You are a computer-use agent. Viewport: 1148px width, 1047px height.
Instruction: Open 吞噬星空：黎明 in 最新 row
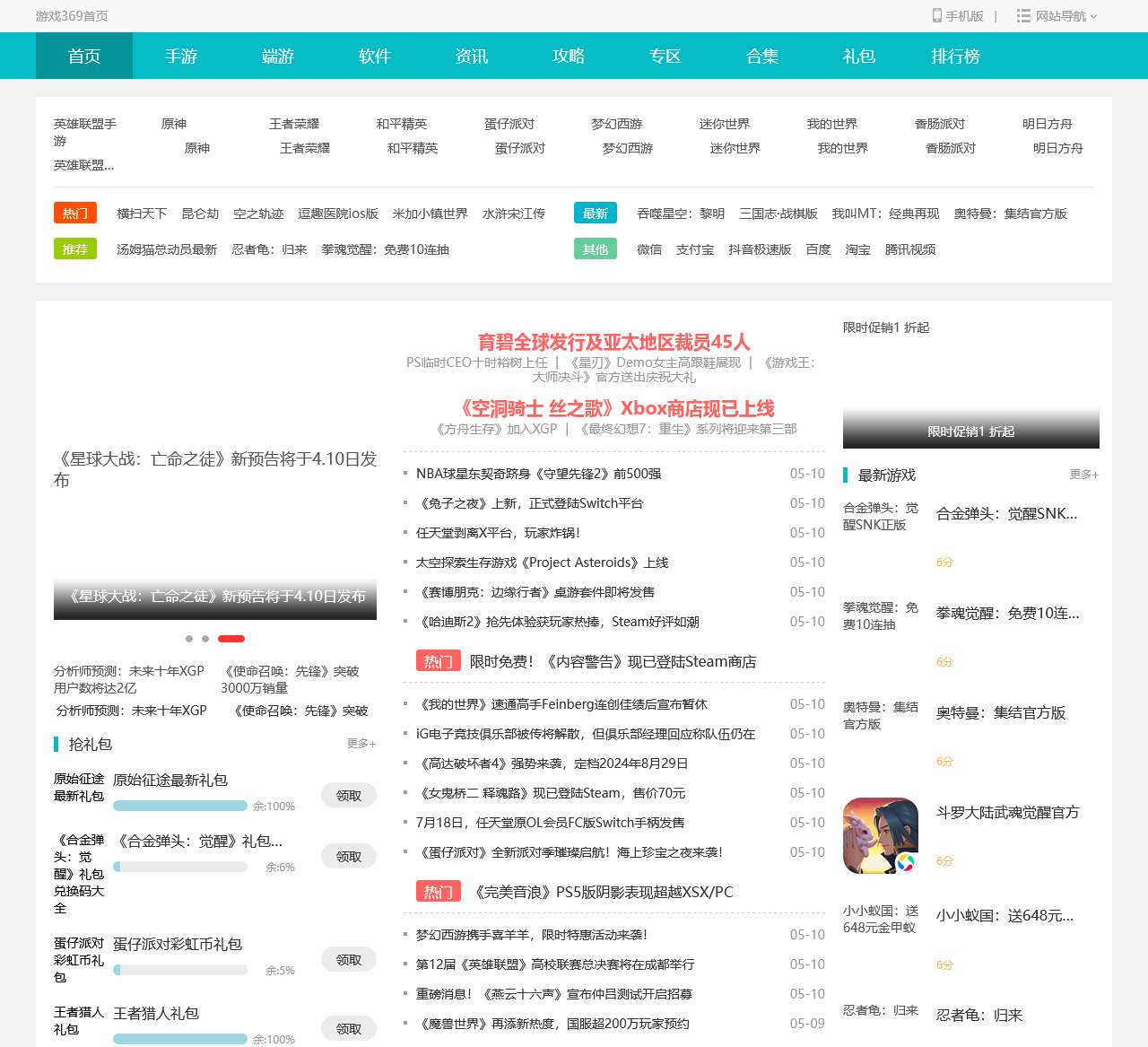681,214
